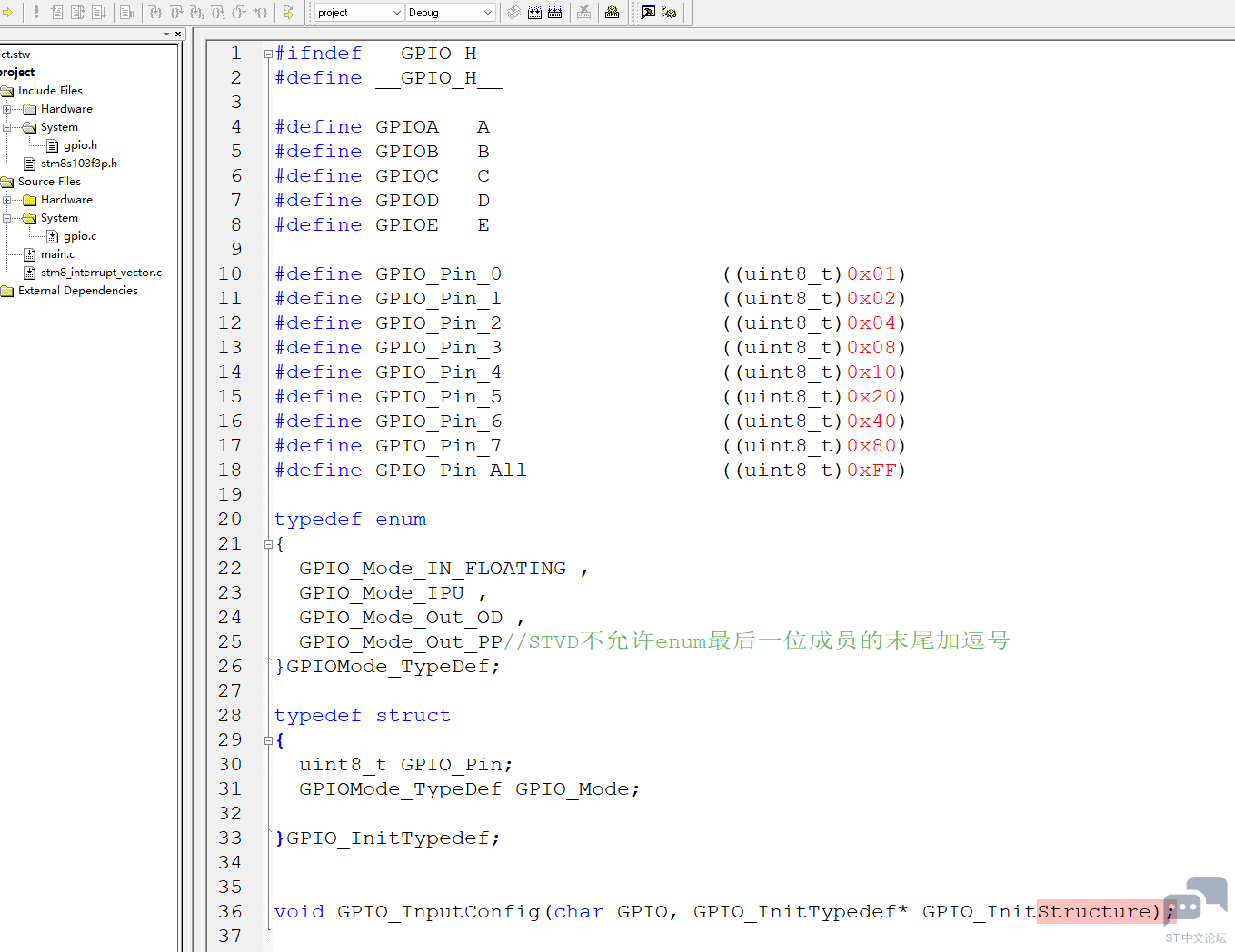Screen dimensions: 1235x952
Task: Click the yellow arrow icon at toolbar start
Action: pos(7,13)
